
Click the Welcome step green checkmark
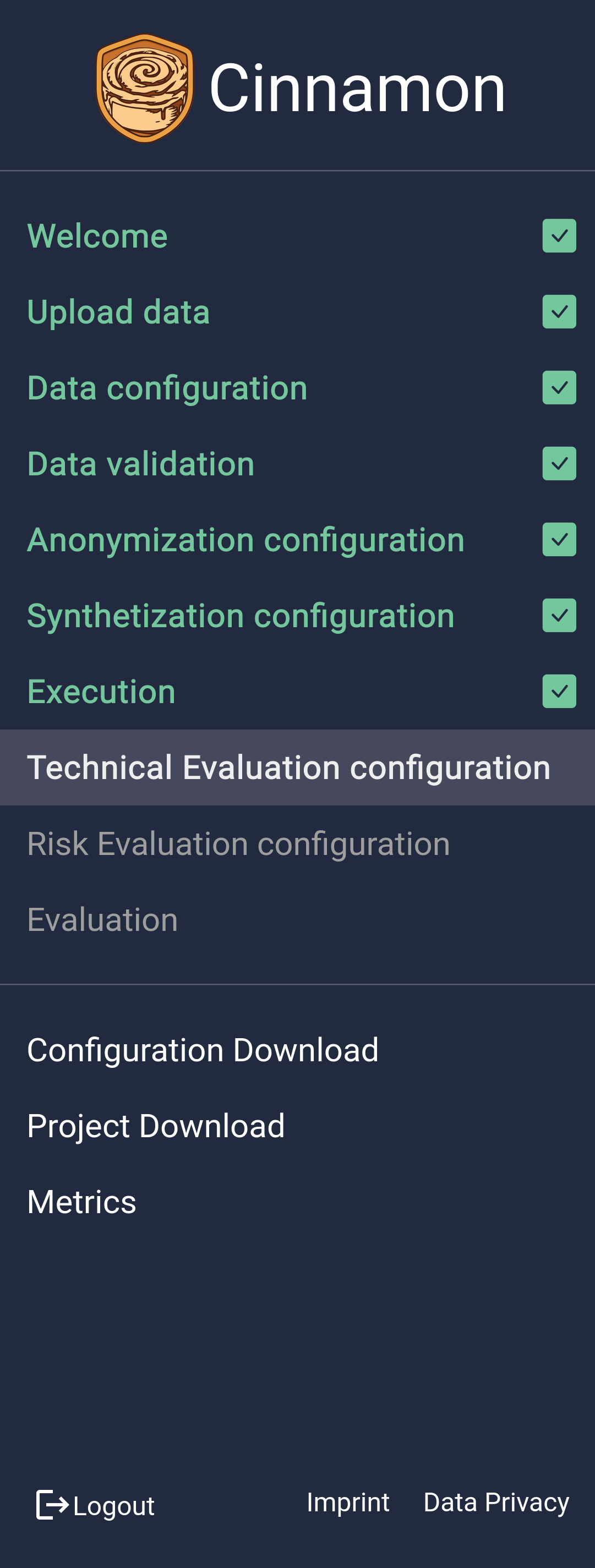559,235
